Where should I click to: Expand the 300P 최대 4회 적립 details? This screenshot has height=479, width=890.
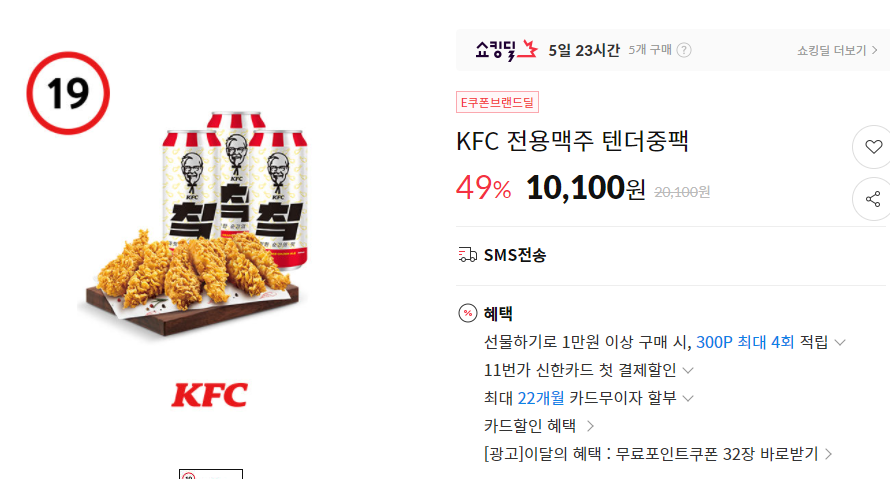pos(840,342)
